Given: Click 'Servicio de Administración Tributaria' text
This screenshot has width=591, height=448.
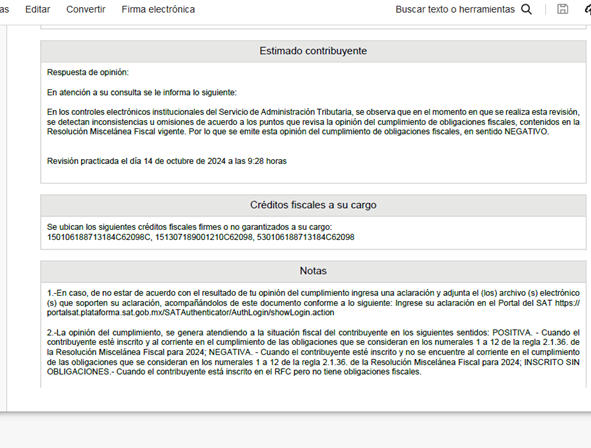Looking at the screenshot, I should pyautogui.click(x=285, y=112).
